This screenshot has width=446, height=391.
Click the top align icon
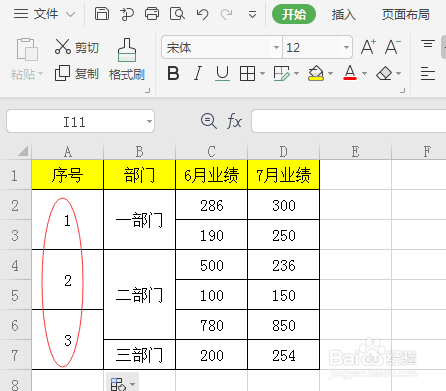[428, 44]
